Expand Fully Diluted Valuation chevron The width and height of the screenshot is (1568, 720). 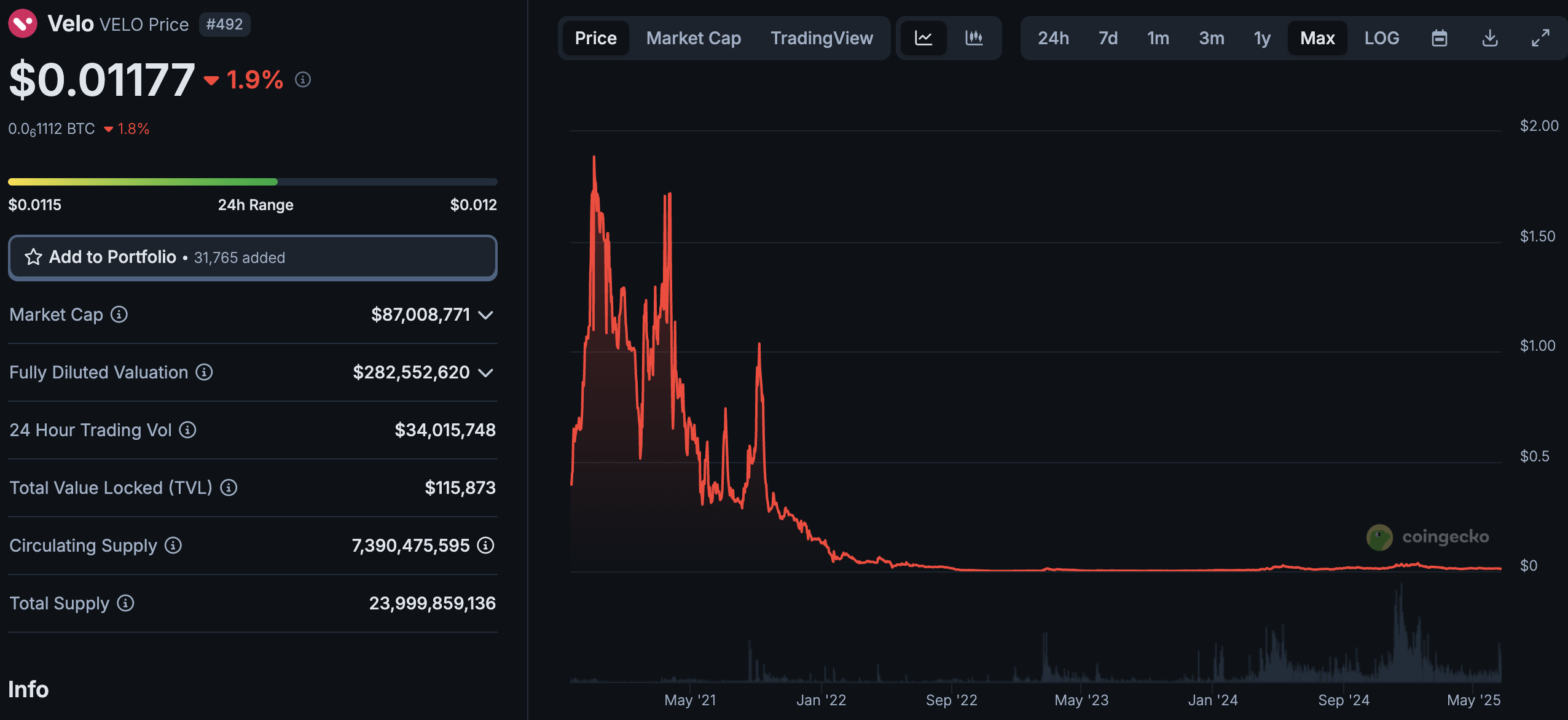point(486,373)
